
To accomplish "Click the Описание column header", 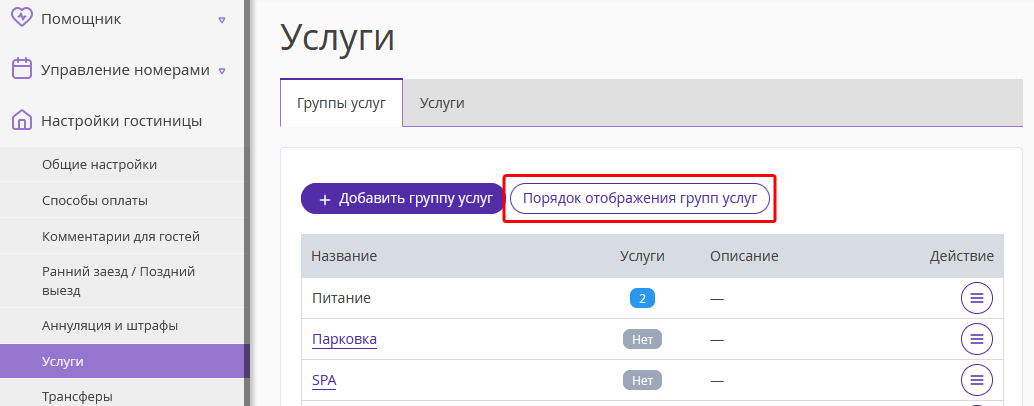I will click(744, 256).
